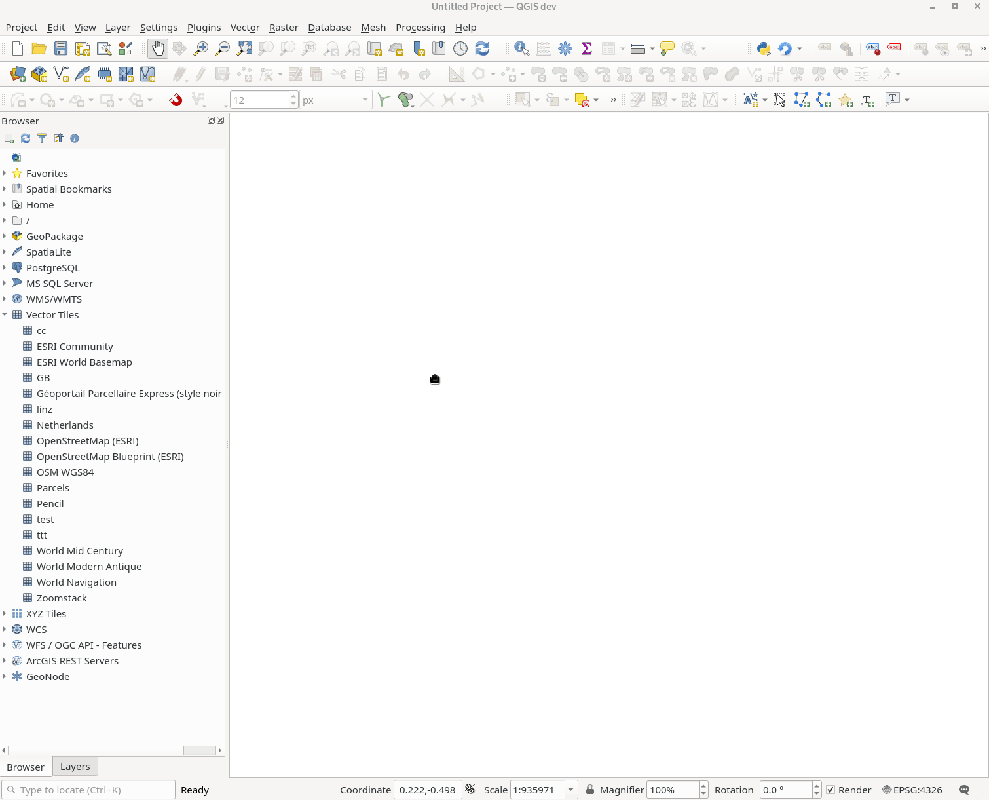
Task: Toggle the Render checkbox
Action: pos(831,790)
